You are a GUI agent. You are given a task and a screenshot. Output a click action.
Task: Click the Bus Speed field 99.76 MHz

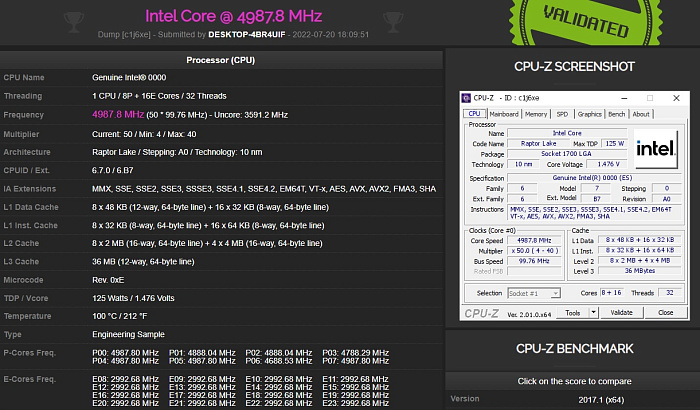[x=534, y=261]
